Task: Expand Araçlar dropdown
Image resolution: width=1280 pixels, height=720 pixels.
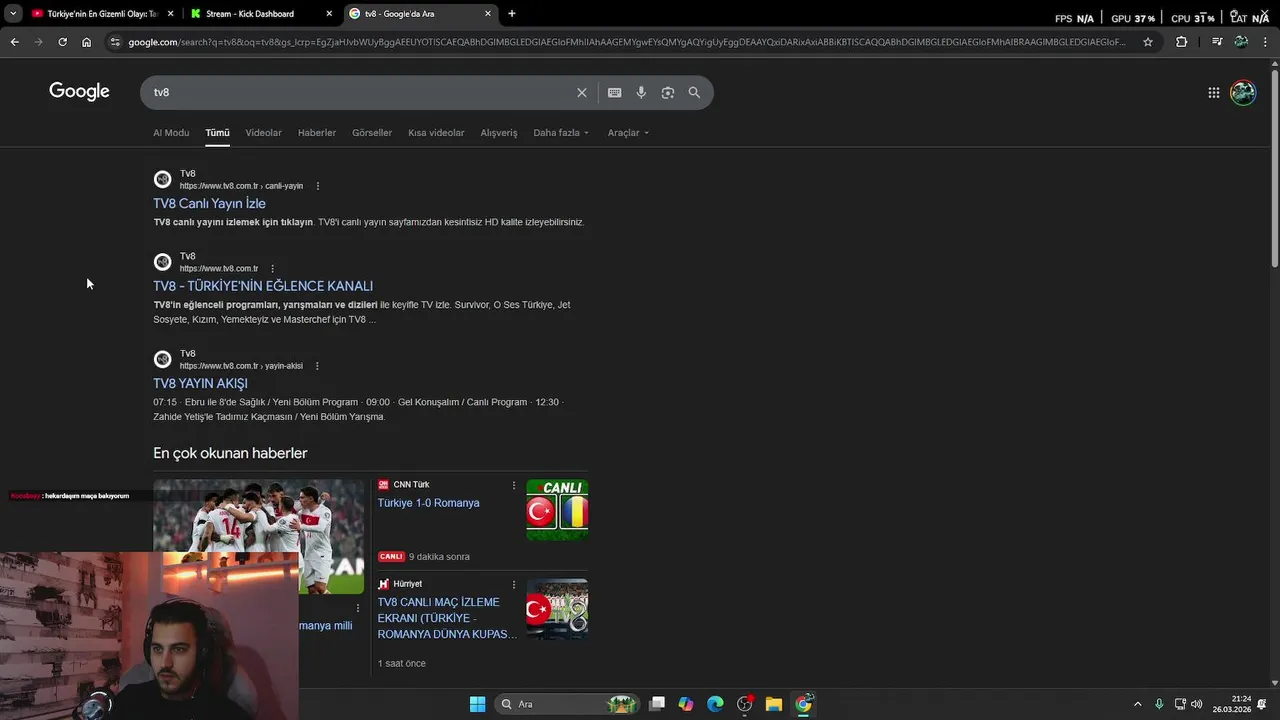Action: [628, 133]
